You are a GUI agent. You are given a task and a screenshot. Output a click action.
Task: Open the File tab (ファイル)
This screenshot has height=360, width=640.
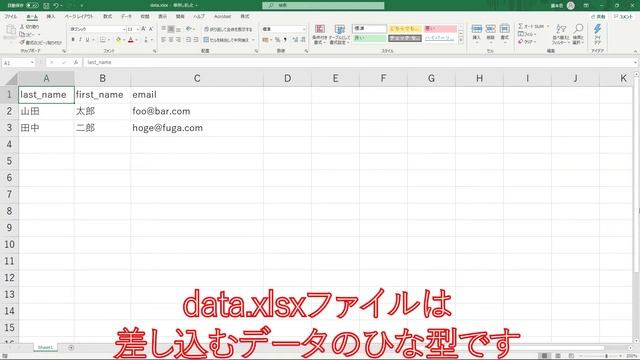(x=11, y=17)
